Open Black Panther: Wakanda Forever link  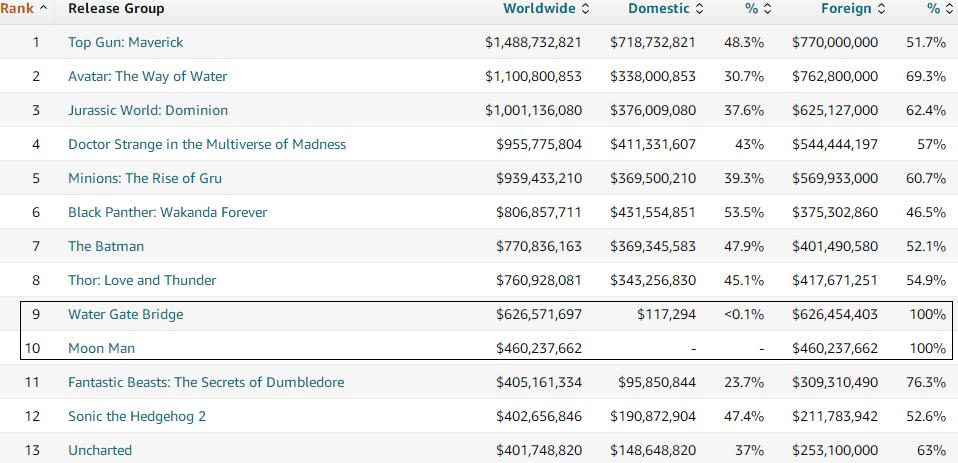(x=167, y=212)
